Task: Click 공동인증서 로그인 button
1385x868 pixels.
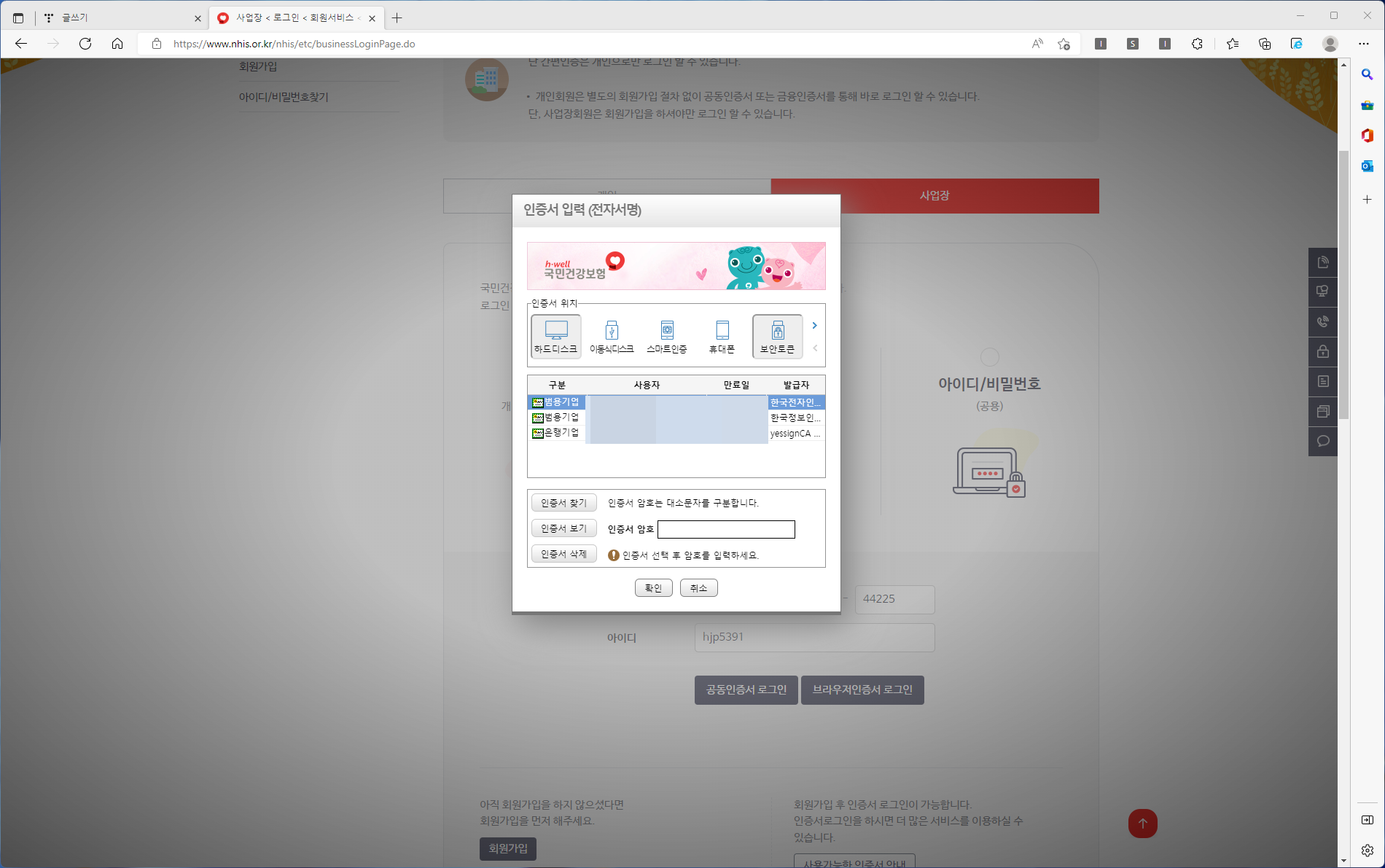Action: point(746,689)
